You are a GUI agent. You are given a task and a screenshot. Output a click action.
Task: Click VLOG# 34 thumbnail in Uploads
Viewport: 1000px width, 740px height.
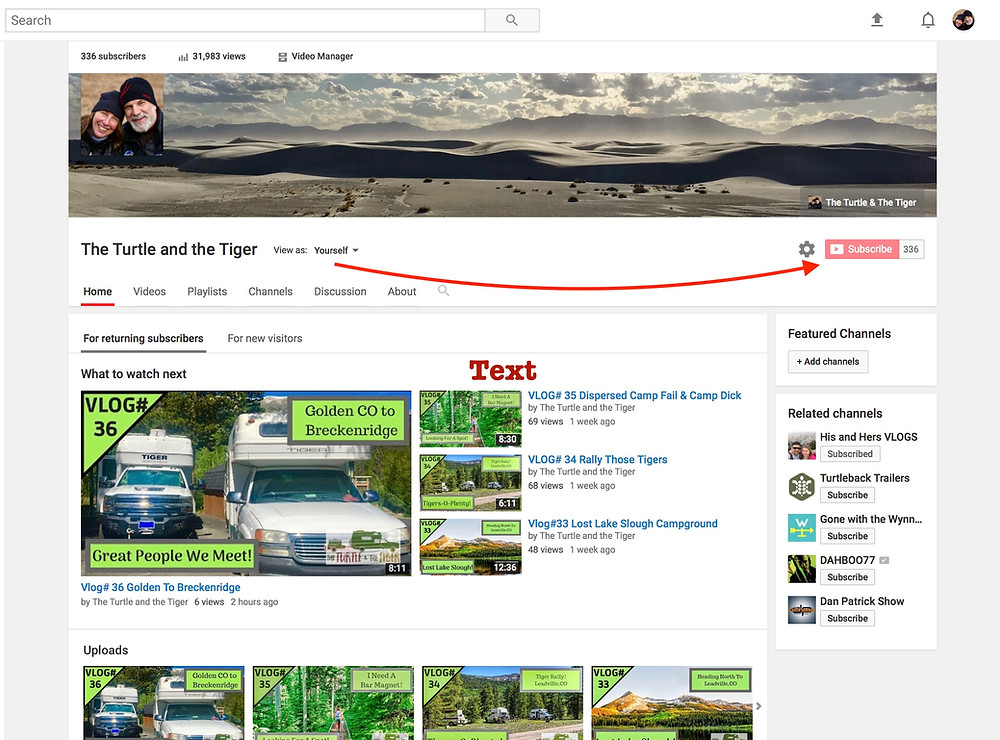503,703
